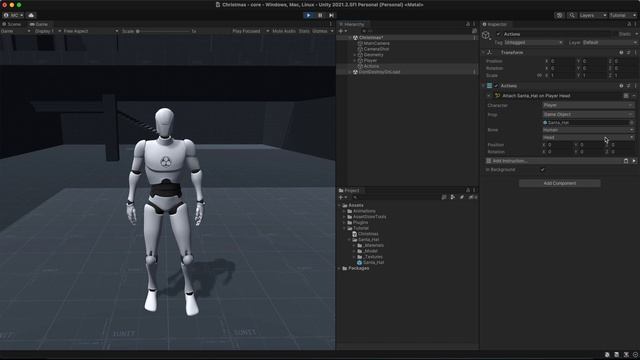The image size is (640, 360).
Task: Open the Head bone dropdown
Action: point(588,138)
